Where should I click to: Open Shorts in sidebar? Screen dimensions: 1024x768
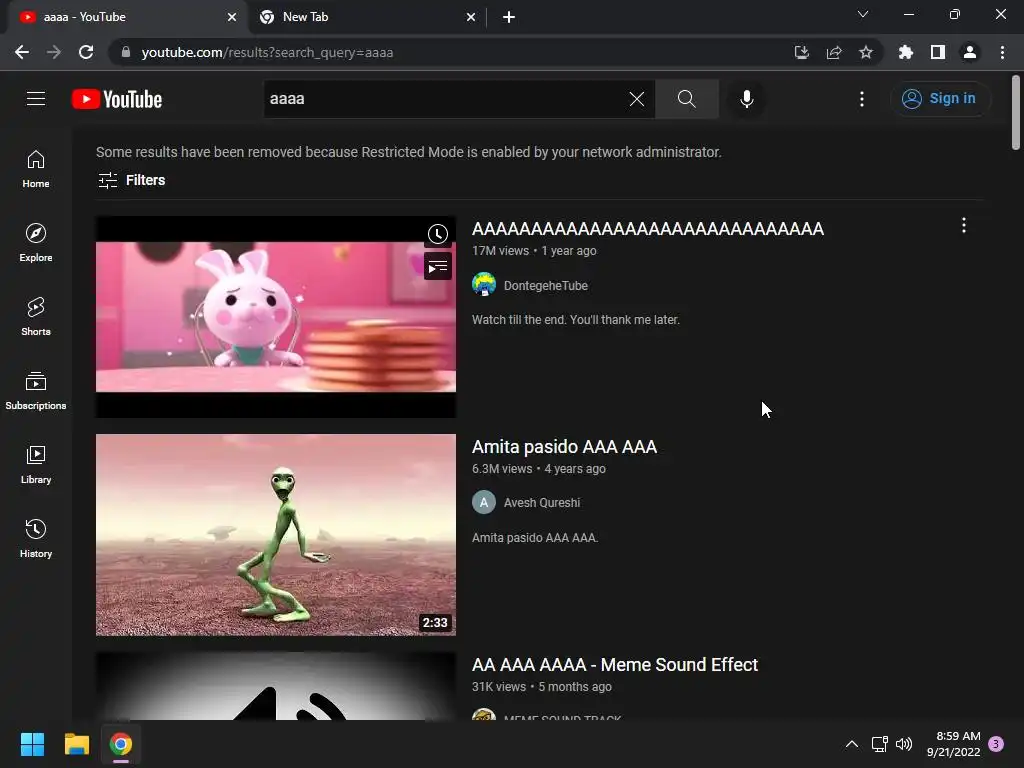click(36, 317)
